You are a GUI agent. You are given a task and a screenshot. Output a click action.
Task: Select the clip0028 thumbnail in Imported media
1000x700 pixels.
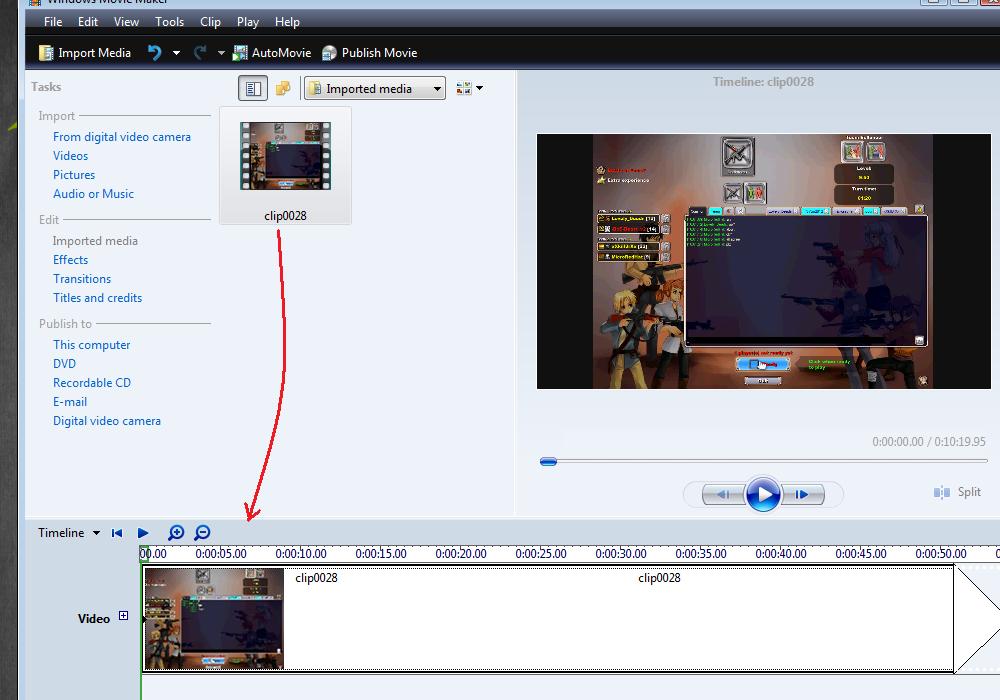pyautogui.click(x=285, y=158)
